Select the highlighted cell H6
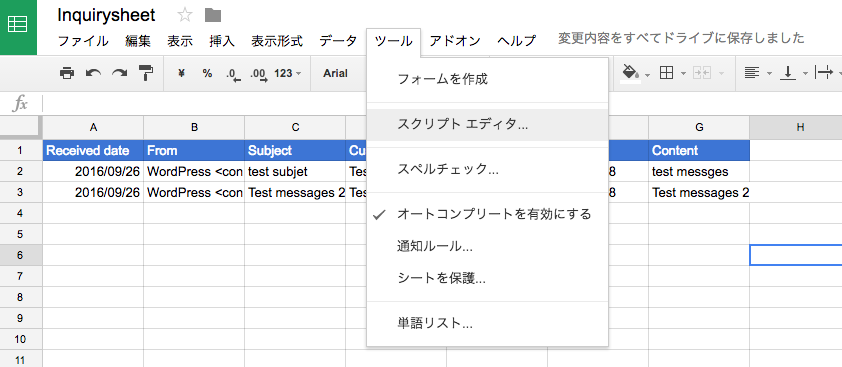This screenshot has height=367, width=842. coord(796,255)
